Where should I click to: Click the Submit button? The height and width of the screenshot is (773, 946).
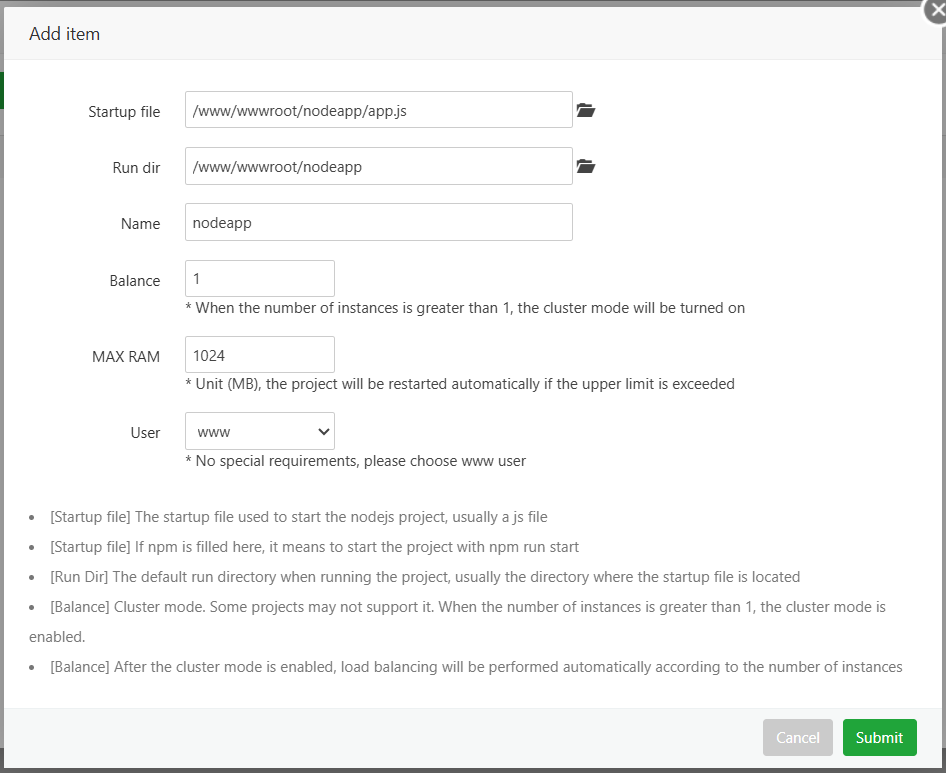point(879,737)
